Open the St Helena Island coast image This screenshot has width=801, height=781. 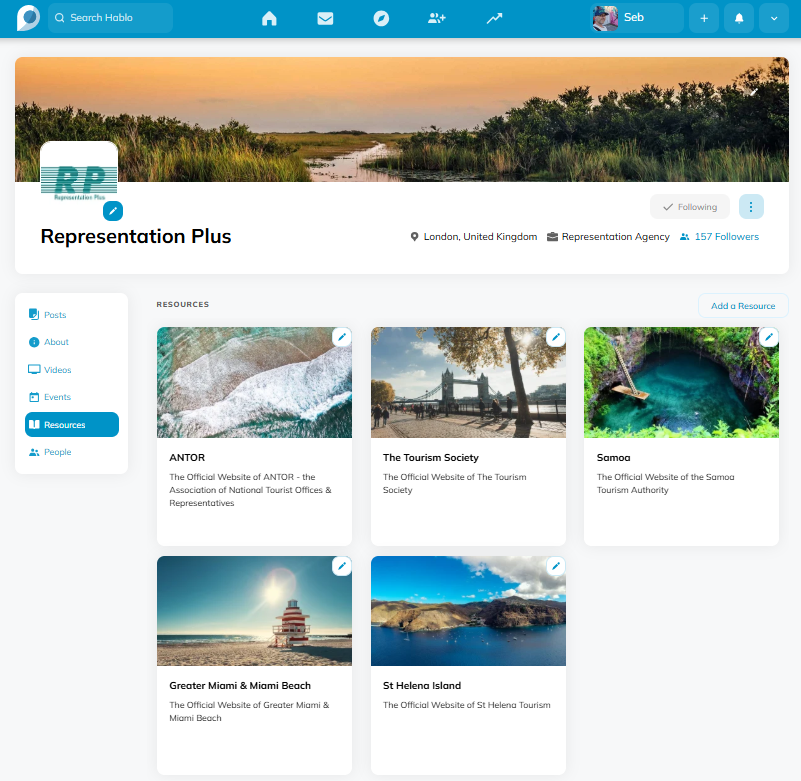click(x=468, y=611)
